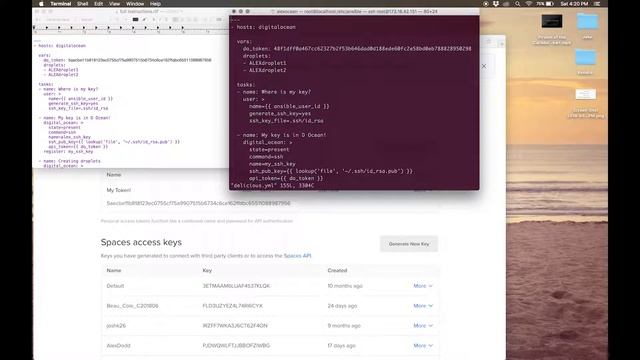
Task: Click the terminal window title bar
Action: tap(354, 11)
